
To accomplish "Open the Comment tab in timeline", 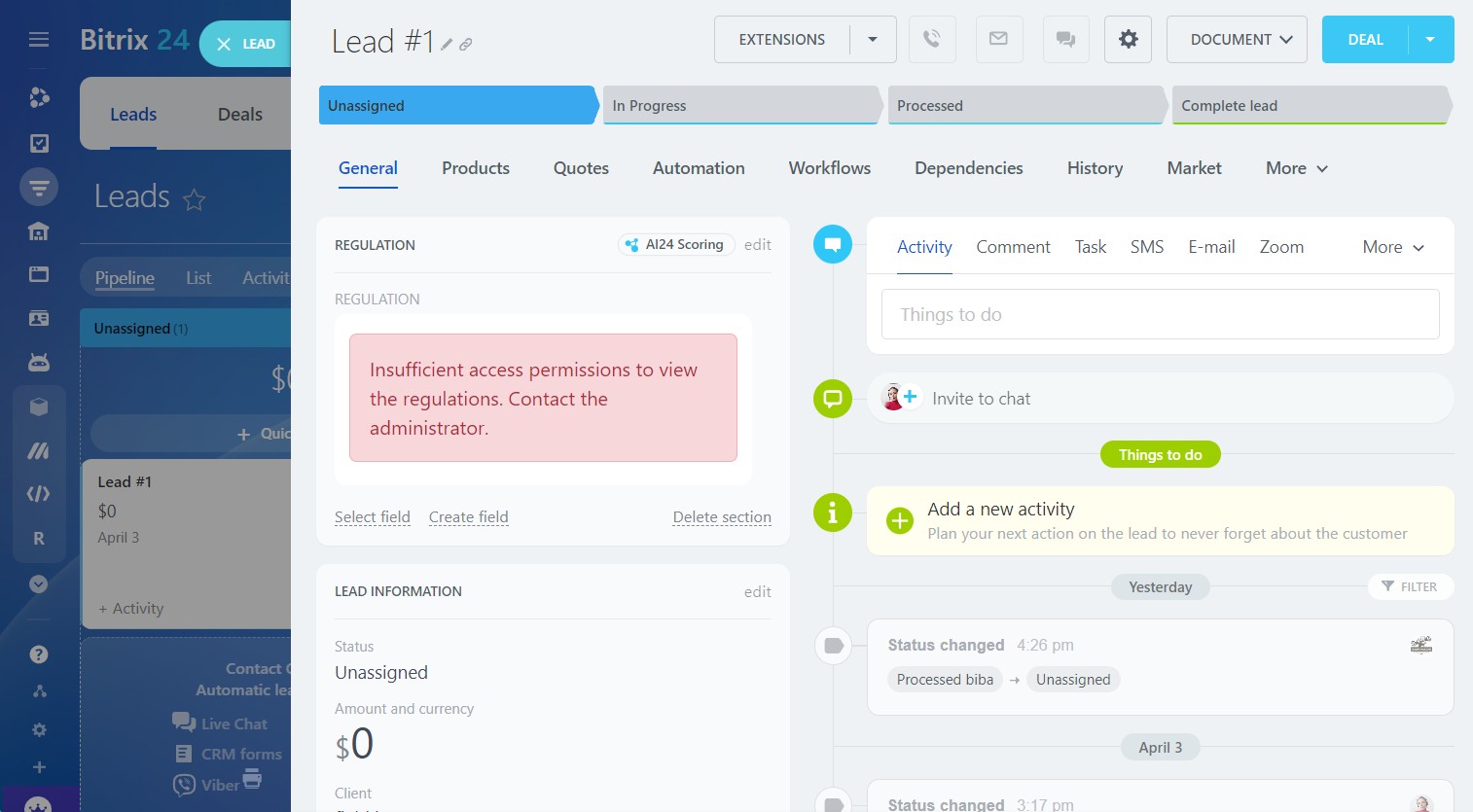I will point(1013,247).
